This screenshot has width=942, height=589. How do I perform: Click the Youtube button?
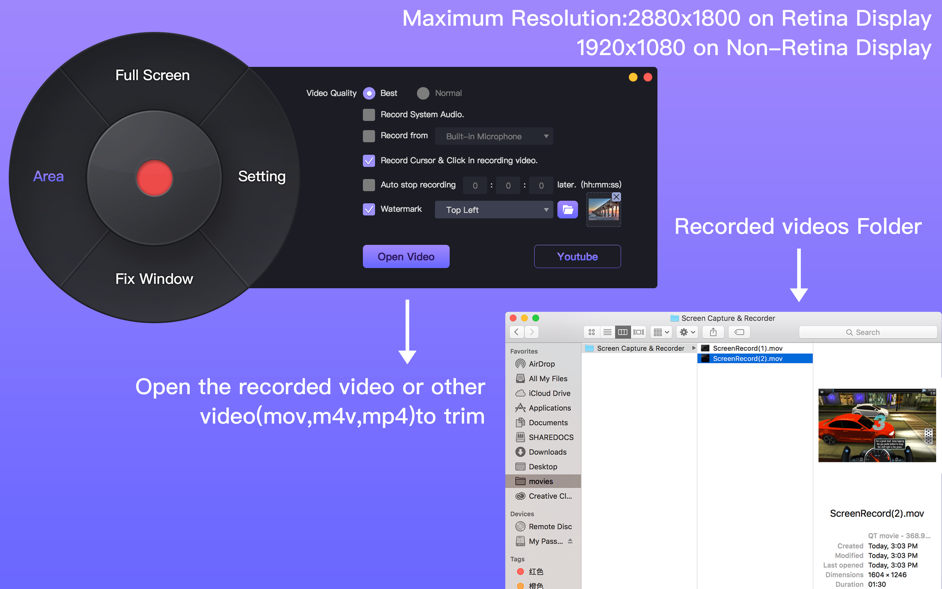[577, 257]
